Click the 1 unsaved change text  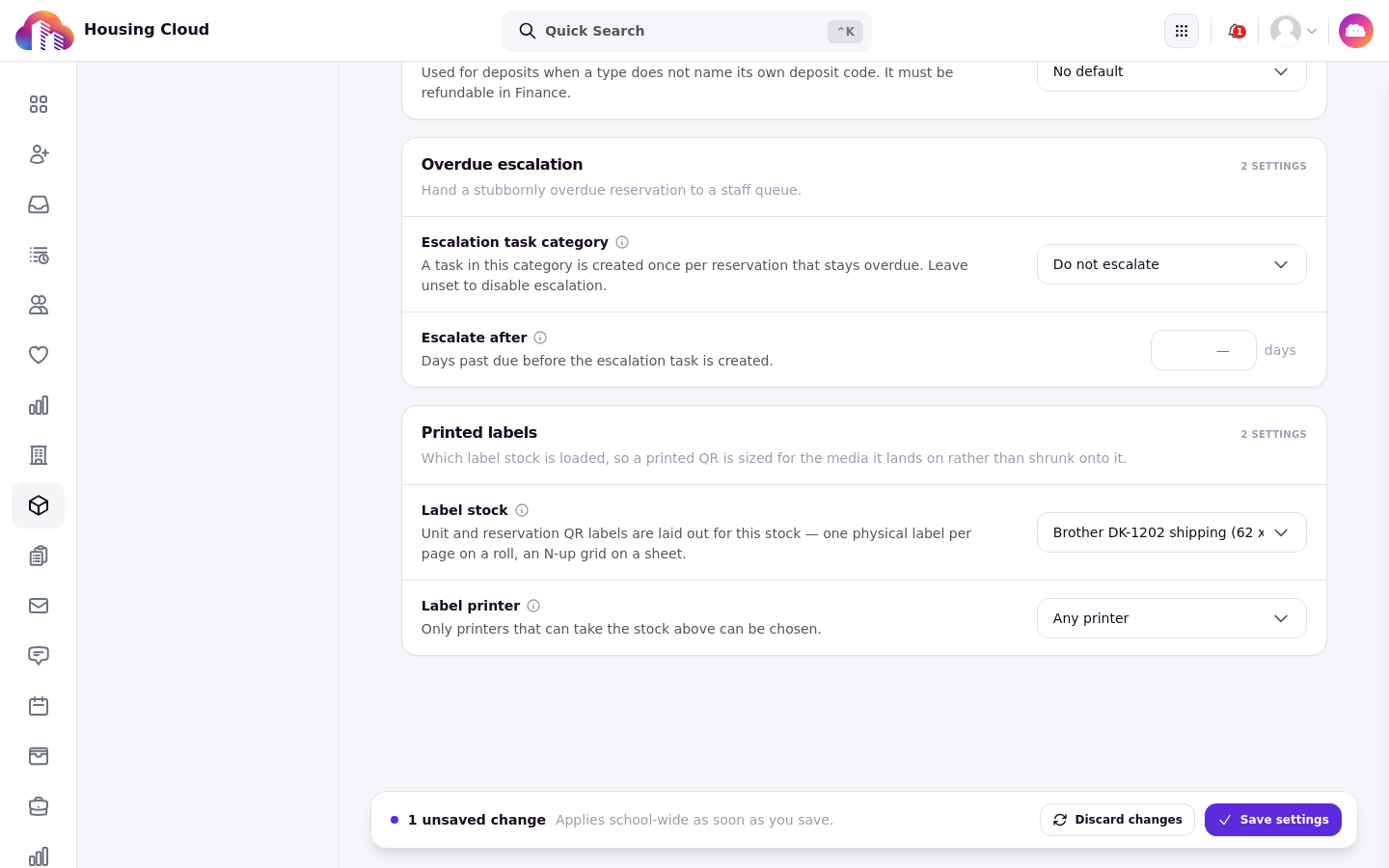pos(477,820)
